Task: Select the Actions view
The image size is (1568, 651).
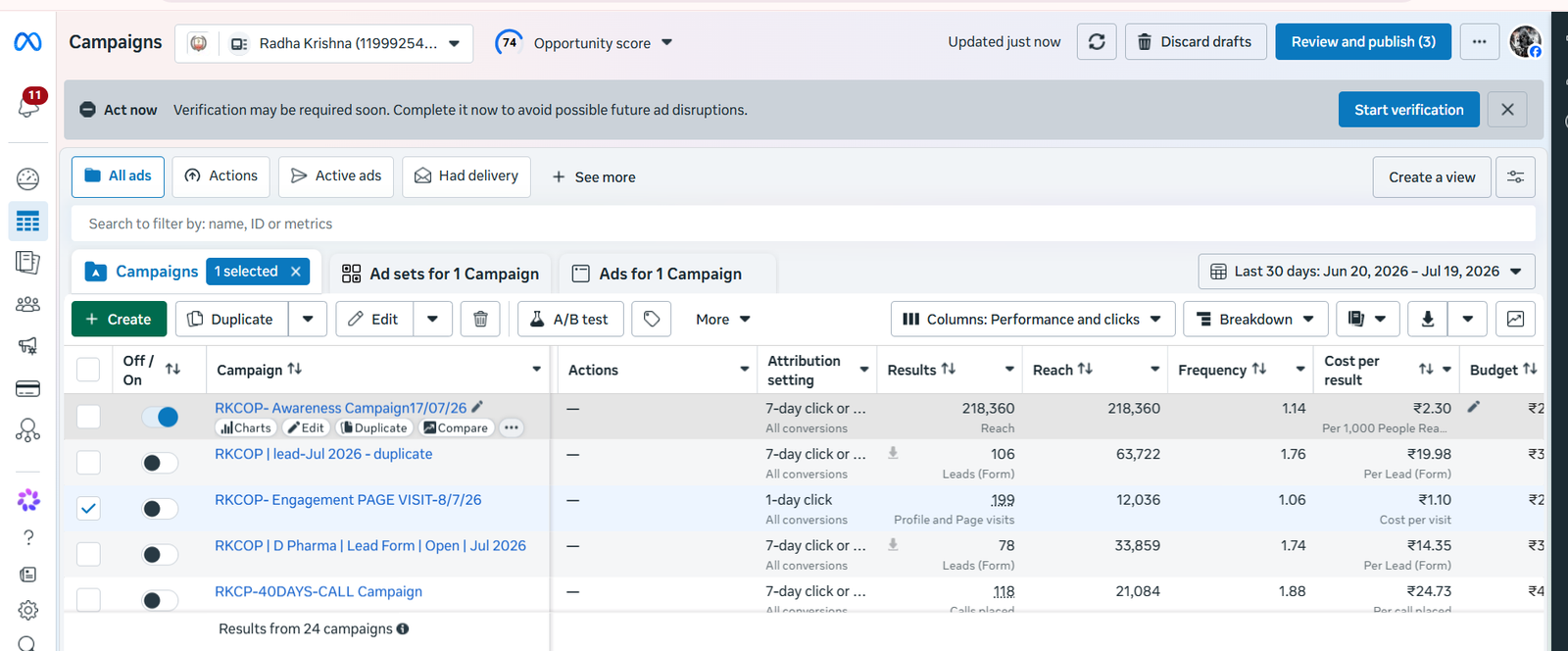Action: (x=221, y=176)
